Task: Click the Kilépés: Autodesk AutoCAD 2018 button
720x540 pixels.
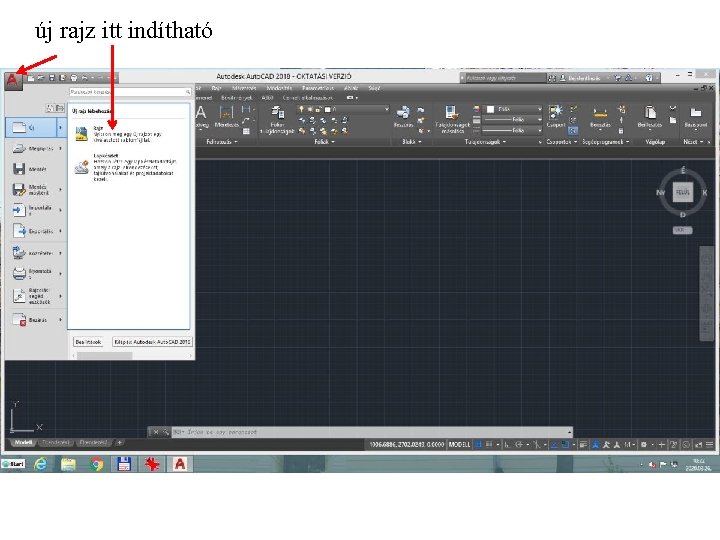Action: click(152, 342)
